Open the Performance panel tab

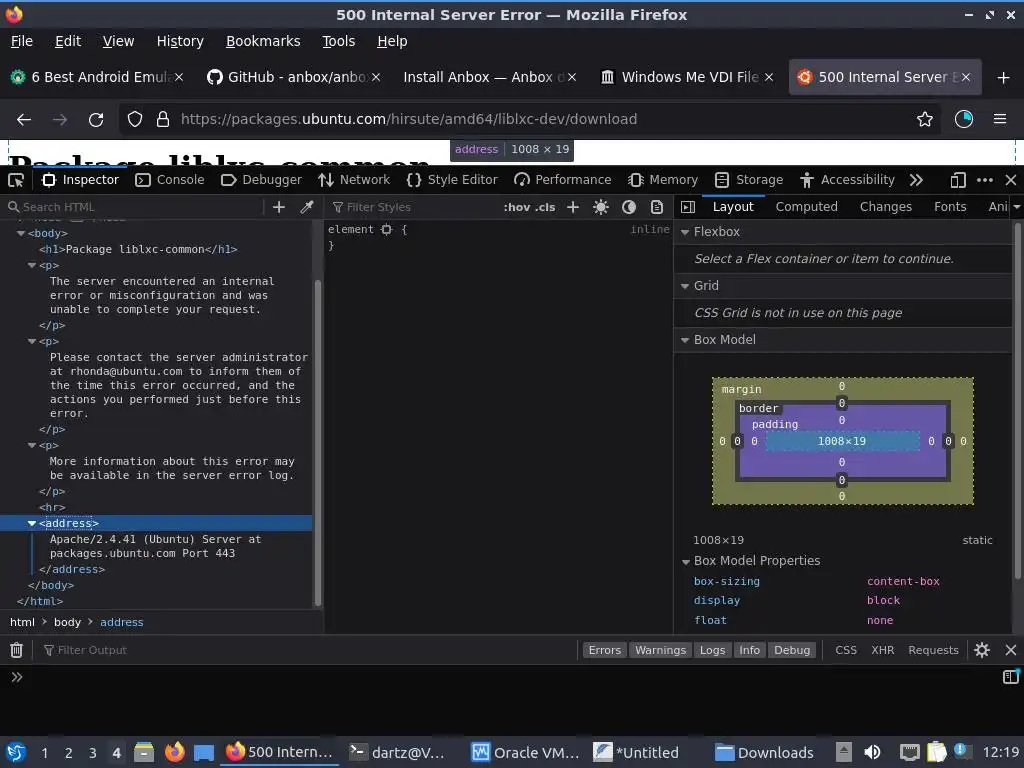(x=563, y=180)
